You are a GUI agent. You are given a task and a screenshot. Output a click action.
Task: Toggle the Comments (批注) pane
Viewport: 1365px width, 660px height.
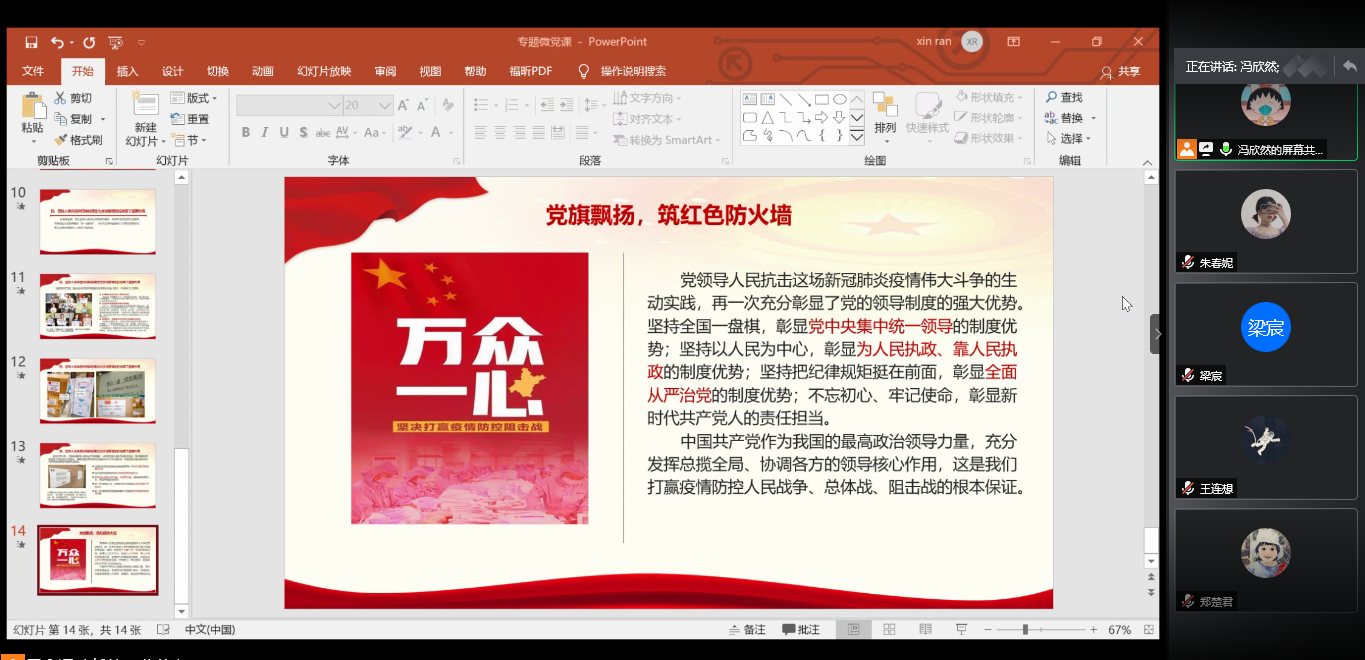coord(801,630)
